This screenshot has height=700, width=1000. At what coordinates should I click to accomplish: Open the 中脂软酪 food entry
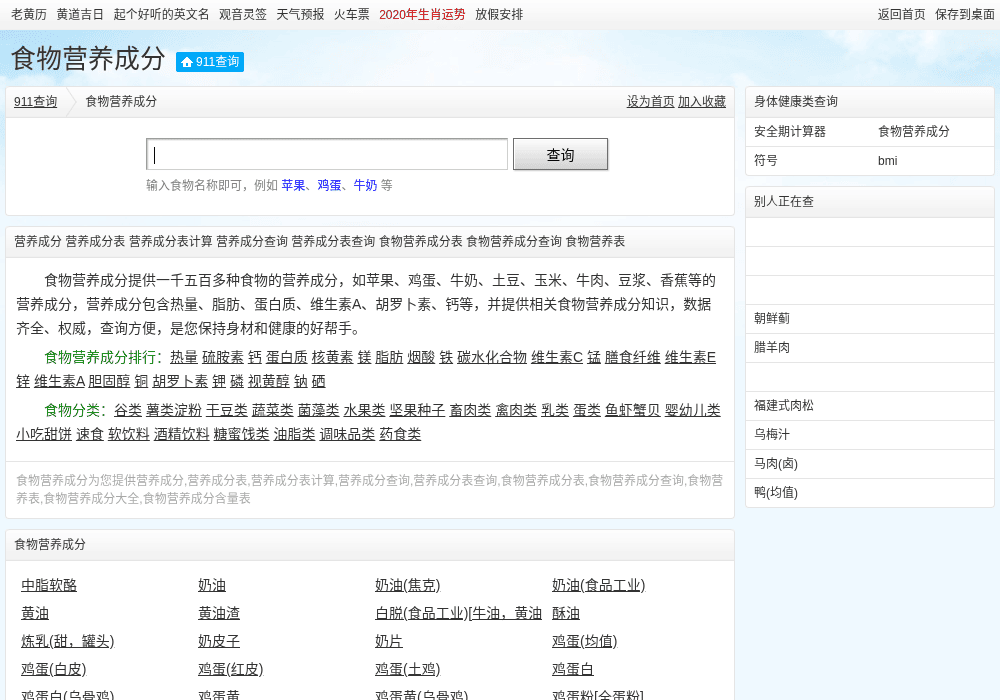point(49,585)
